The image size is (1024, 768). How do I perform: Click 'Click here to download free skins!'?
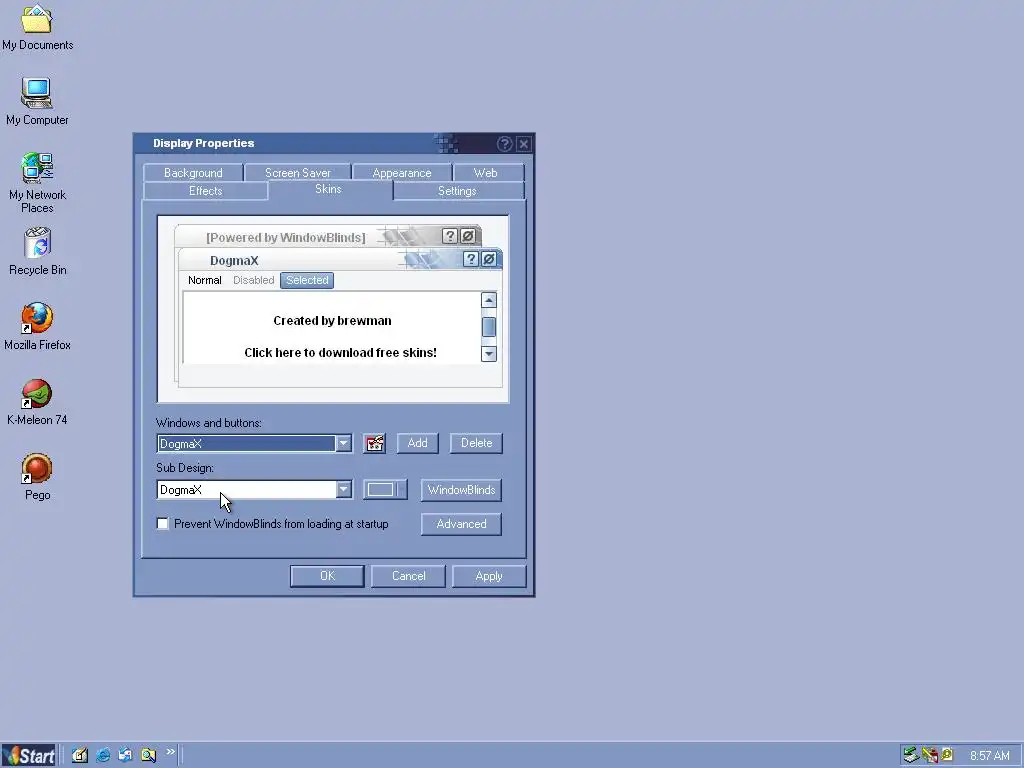340,353
